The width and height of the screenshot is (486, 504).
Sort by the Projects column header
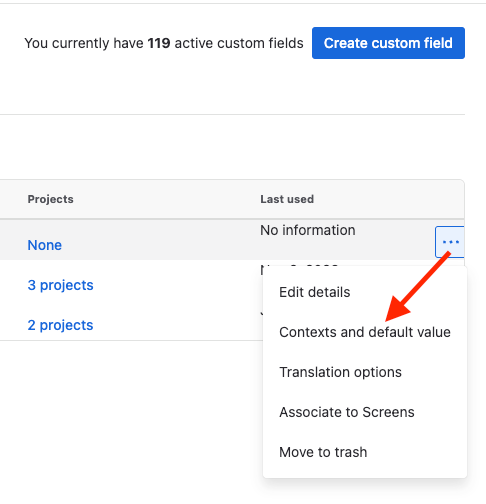click(x=50, y=199)
